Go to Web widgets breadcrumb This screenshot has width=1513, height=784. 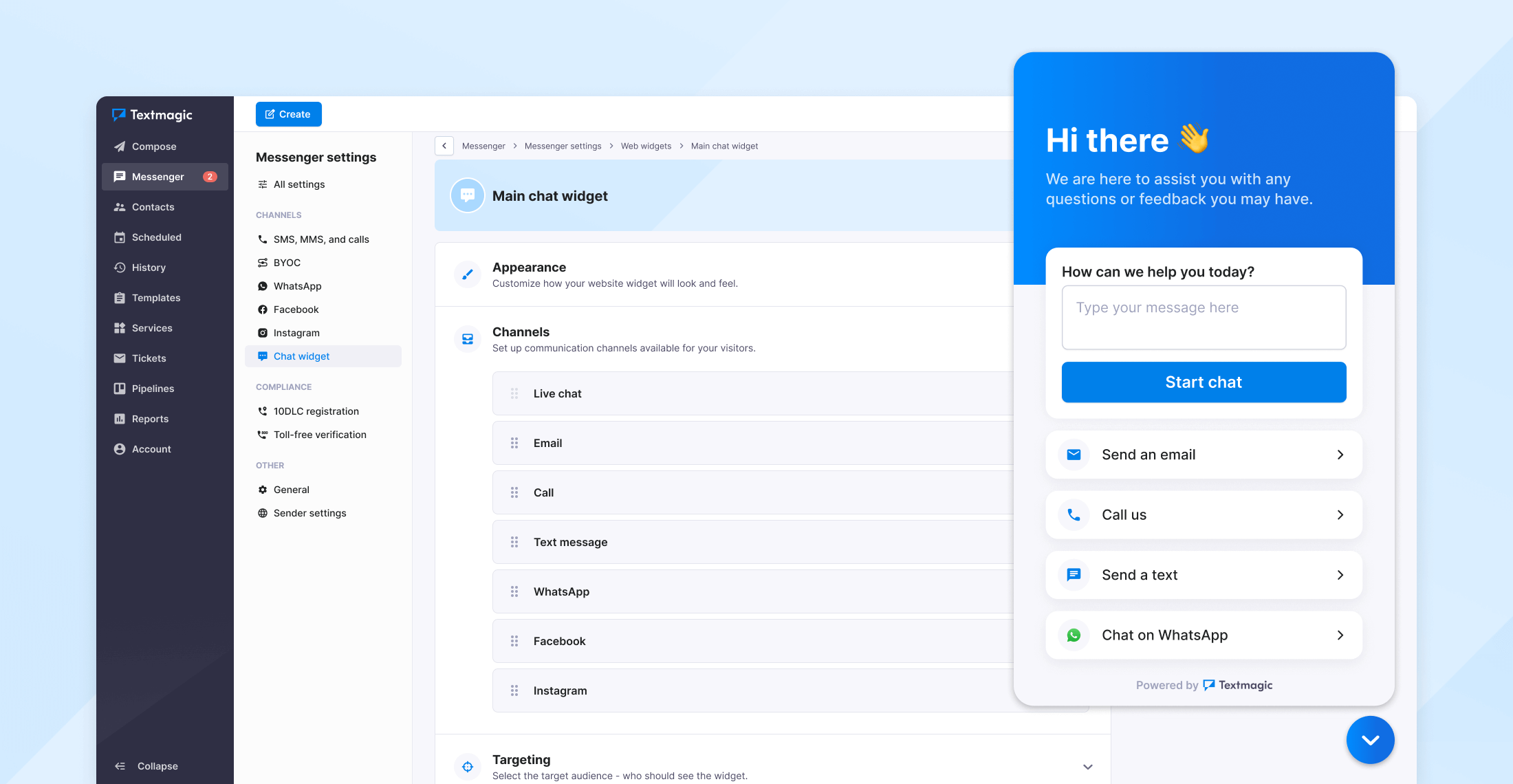(646, 146)
